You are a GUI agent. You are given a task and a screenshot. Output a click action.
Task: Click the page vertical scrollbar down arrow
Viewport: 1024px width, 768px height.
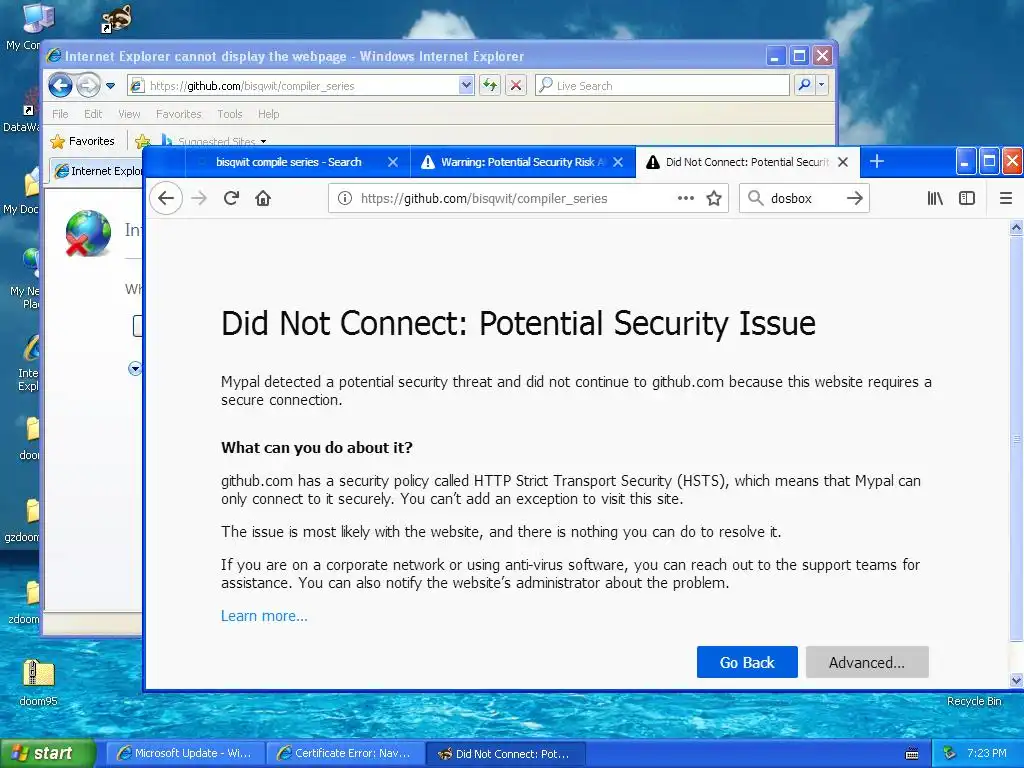(1016, 680)
